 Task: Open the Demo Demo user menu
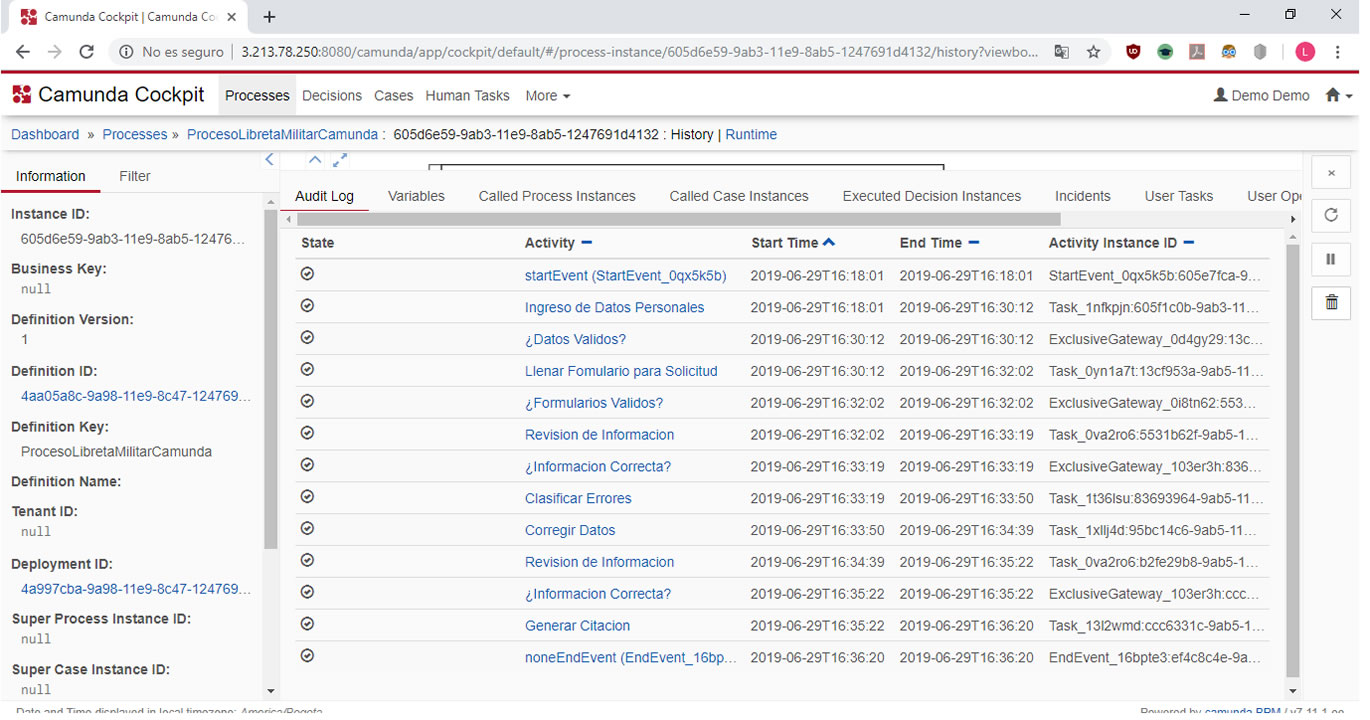1261,96
